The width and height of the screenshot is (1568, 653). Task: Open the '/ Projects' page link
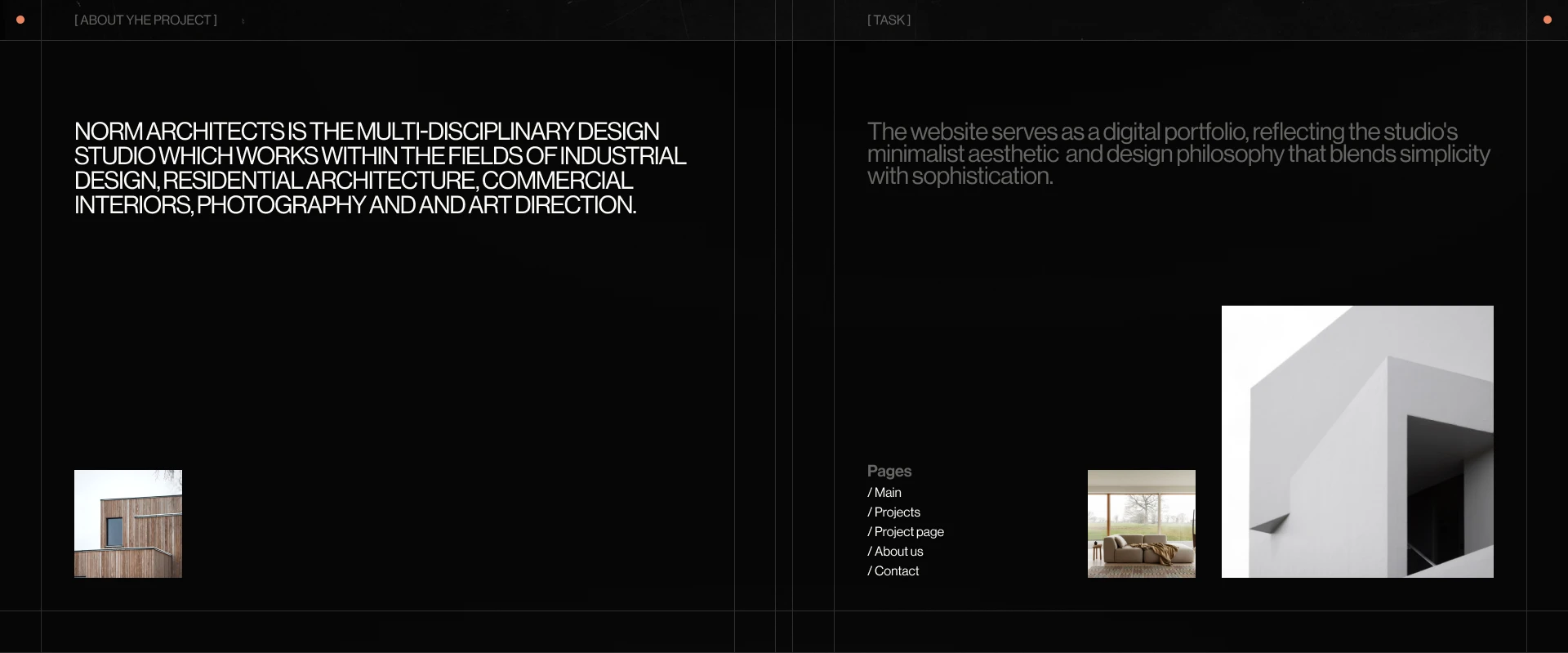click(893, 512)
